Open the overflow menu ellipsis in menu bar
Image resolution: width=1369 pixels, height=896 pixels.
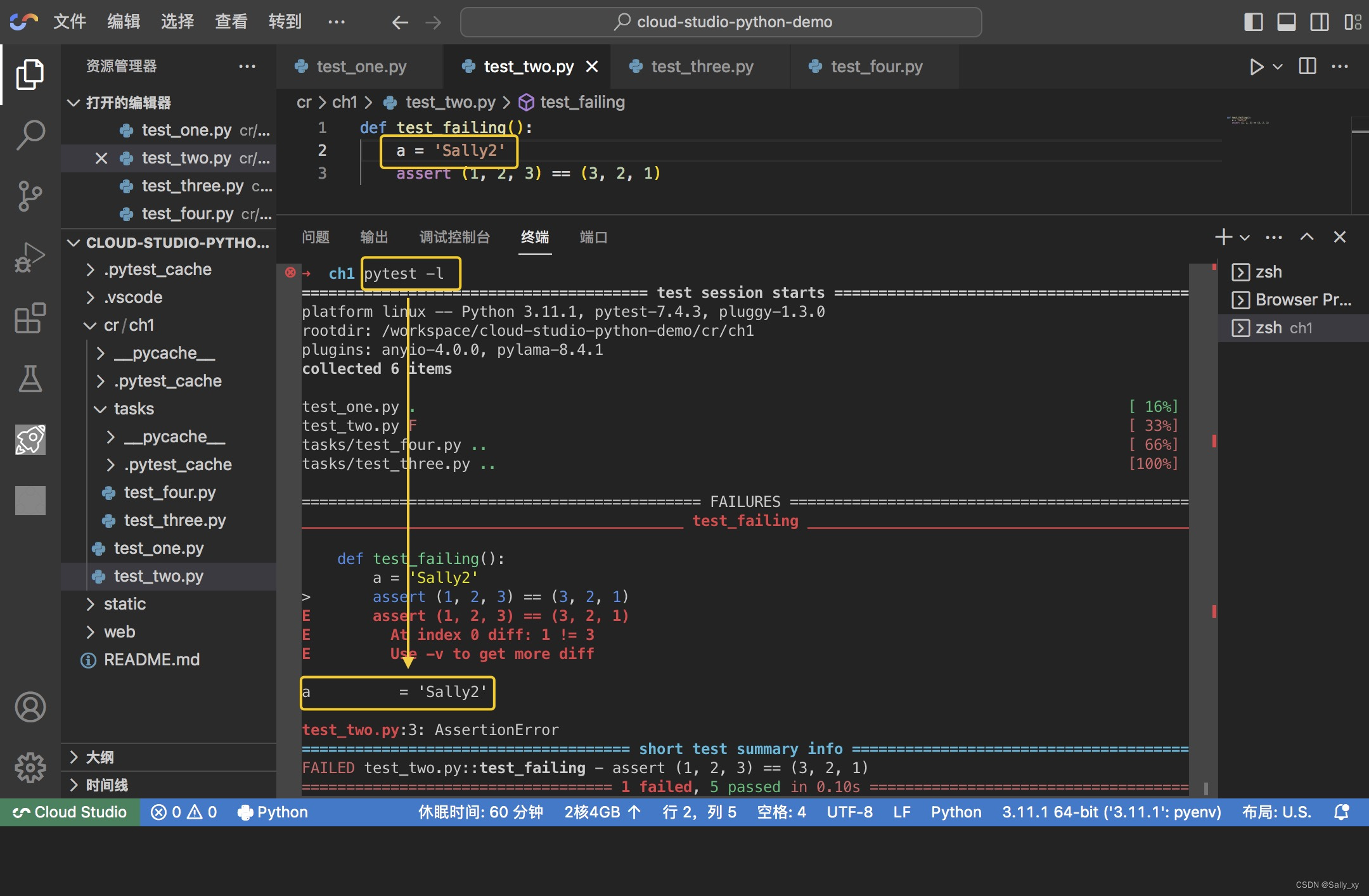337,22
